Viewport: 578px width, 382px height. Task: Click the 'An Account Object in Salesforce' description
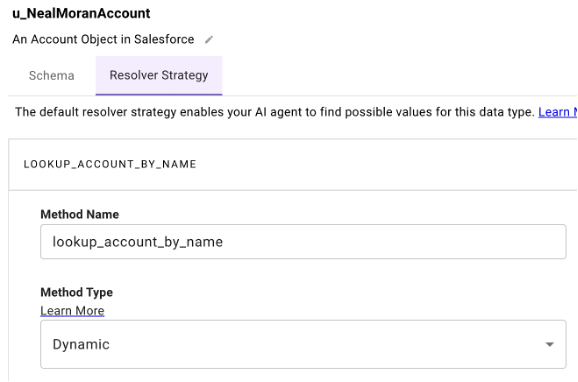point(103,39)
